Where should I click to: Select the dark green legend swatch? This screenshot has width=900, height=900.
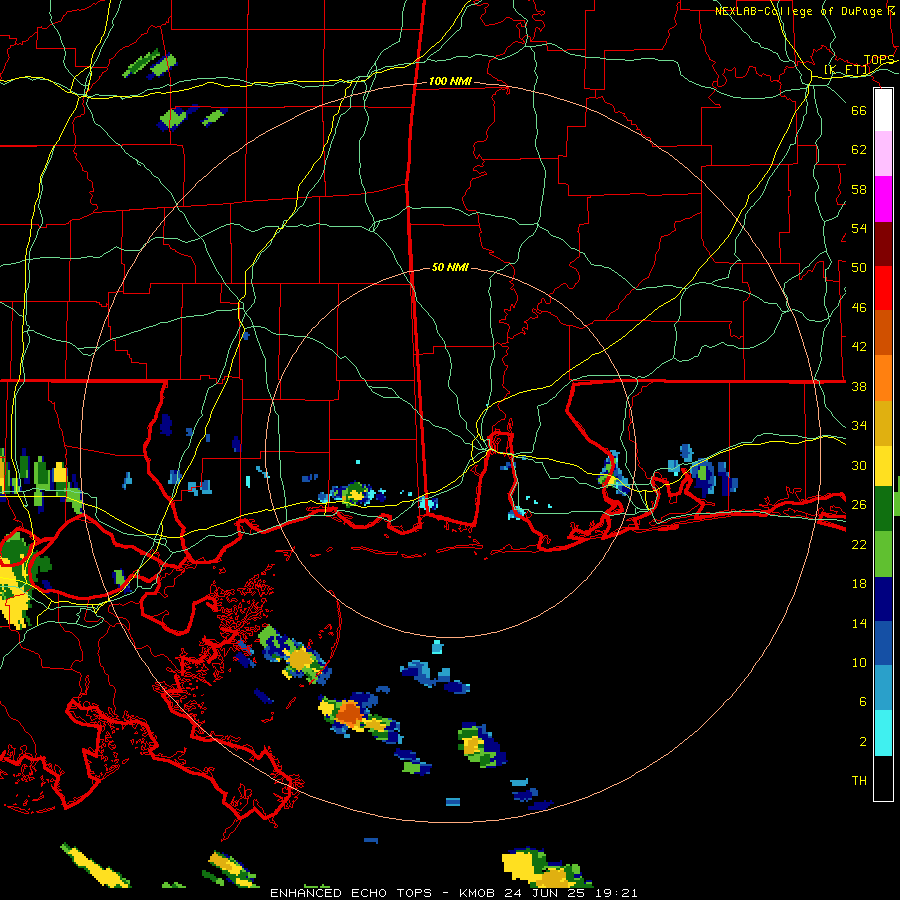883,509
